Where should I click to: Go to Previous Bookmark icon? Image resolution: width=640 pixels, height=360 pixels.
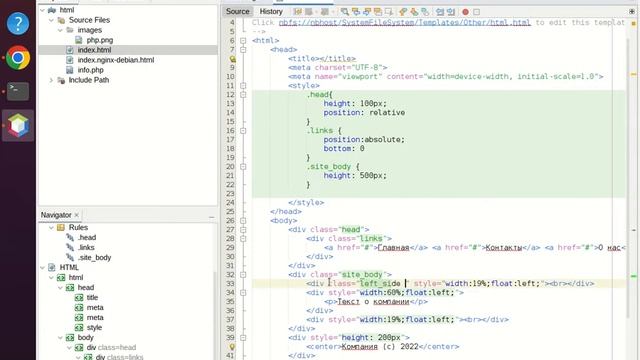(x=403, y=12)
